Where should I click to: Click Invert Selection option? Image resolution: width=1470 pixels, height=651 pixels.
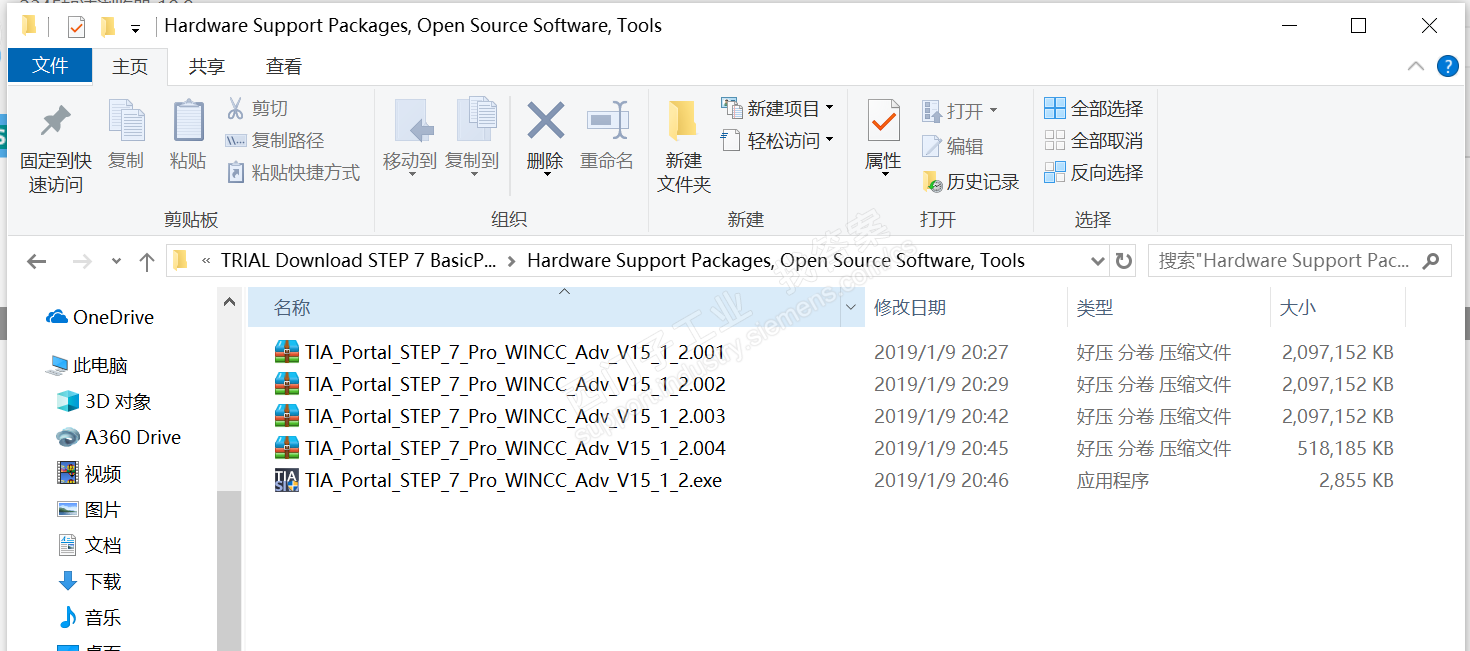(1093, 172)
